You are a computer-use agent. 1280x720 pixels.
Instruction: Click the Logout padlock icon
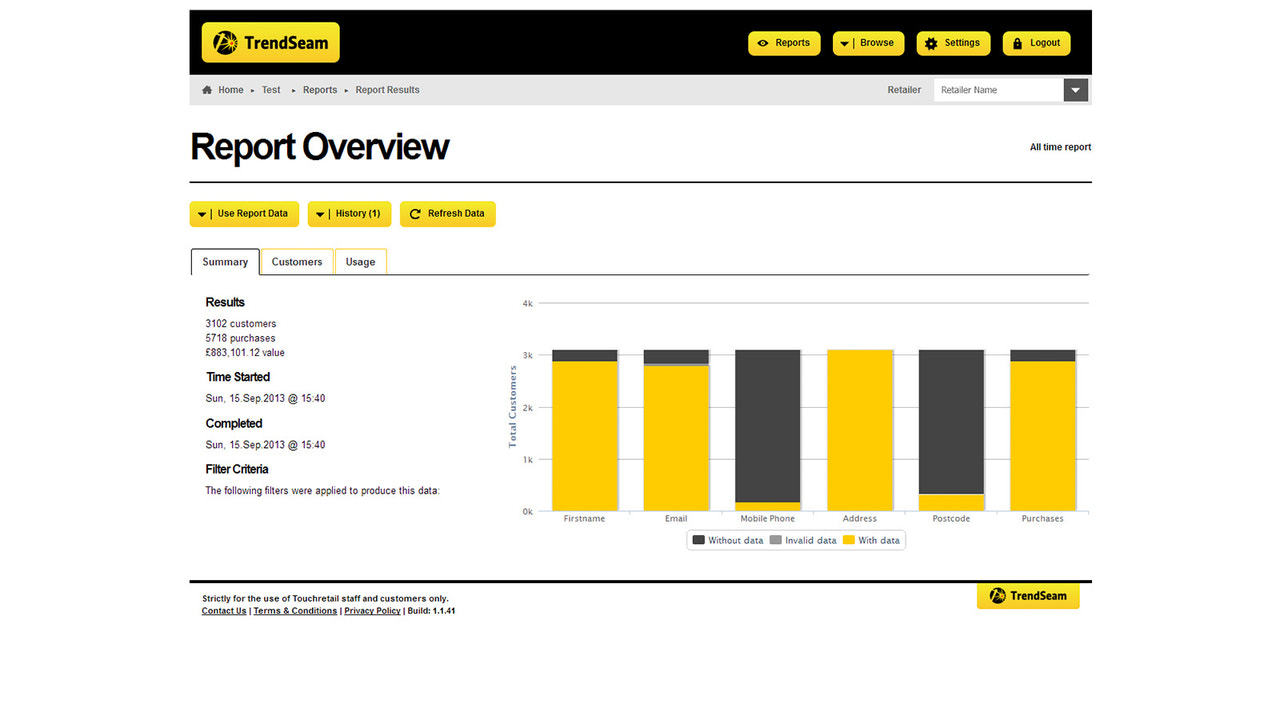pos(1017,43)
